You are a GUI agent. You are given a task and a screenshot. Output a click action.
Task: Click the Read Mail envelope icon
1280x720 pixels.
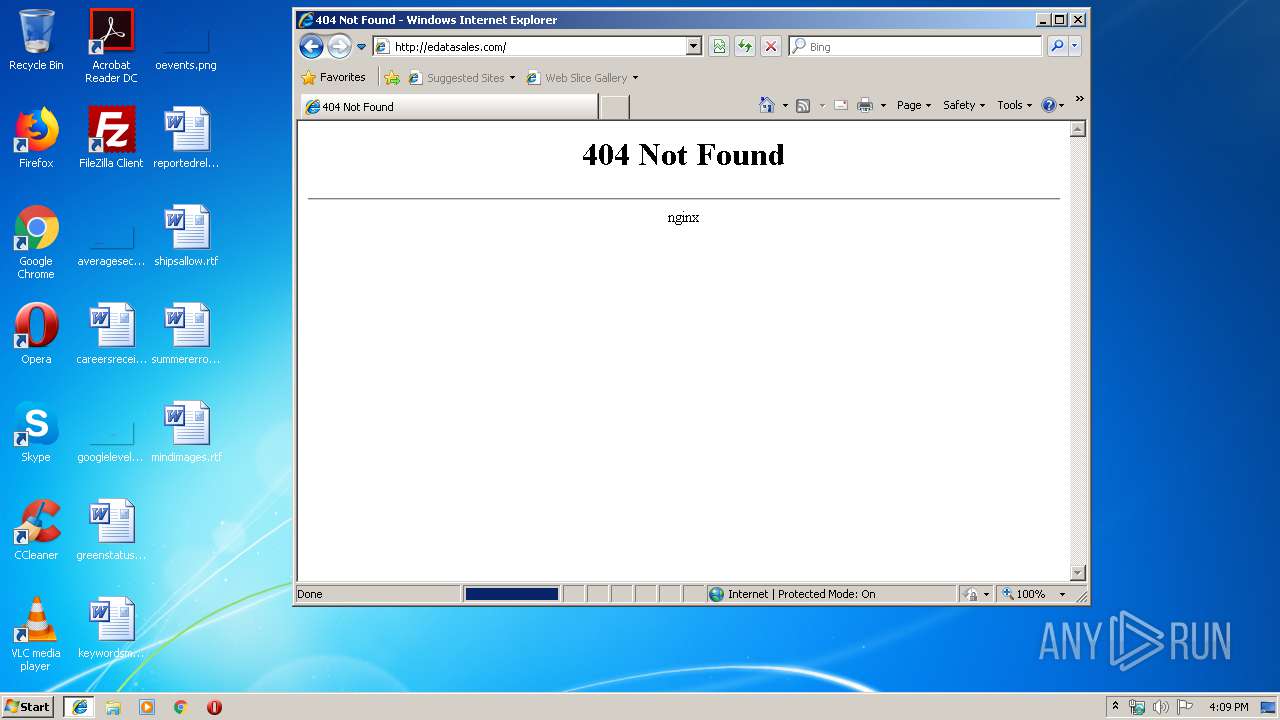click(841, 105)
